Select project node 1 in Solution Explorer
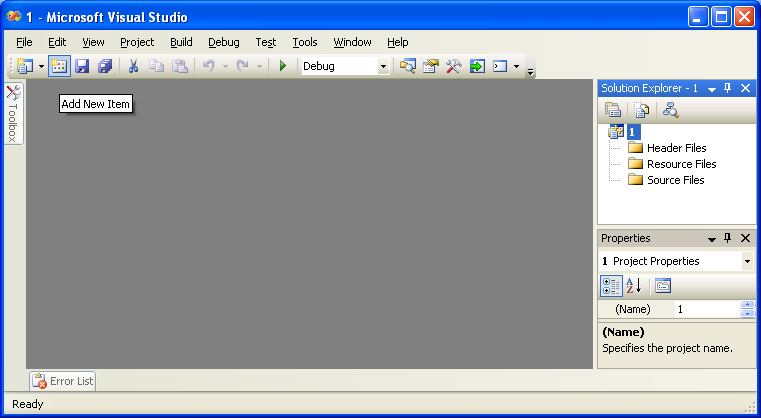 pos(631,132)
